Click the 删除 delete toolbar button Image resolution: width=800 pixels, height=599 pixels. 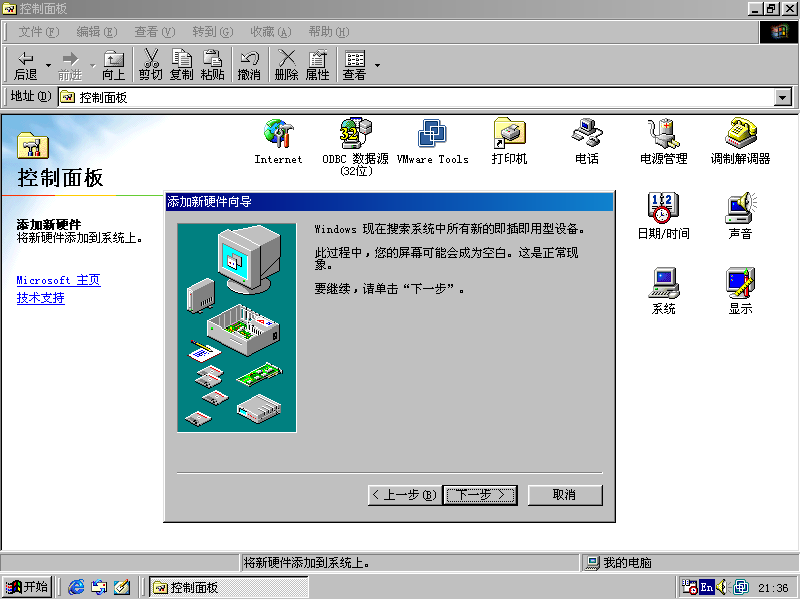pyautogui.click(x=286, y=65)
